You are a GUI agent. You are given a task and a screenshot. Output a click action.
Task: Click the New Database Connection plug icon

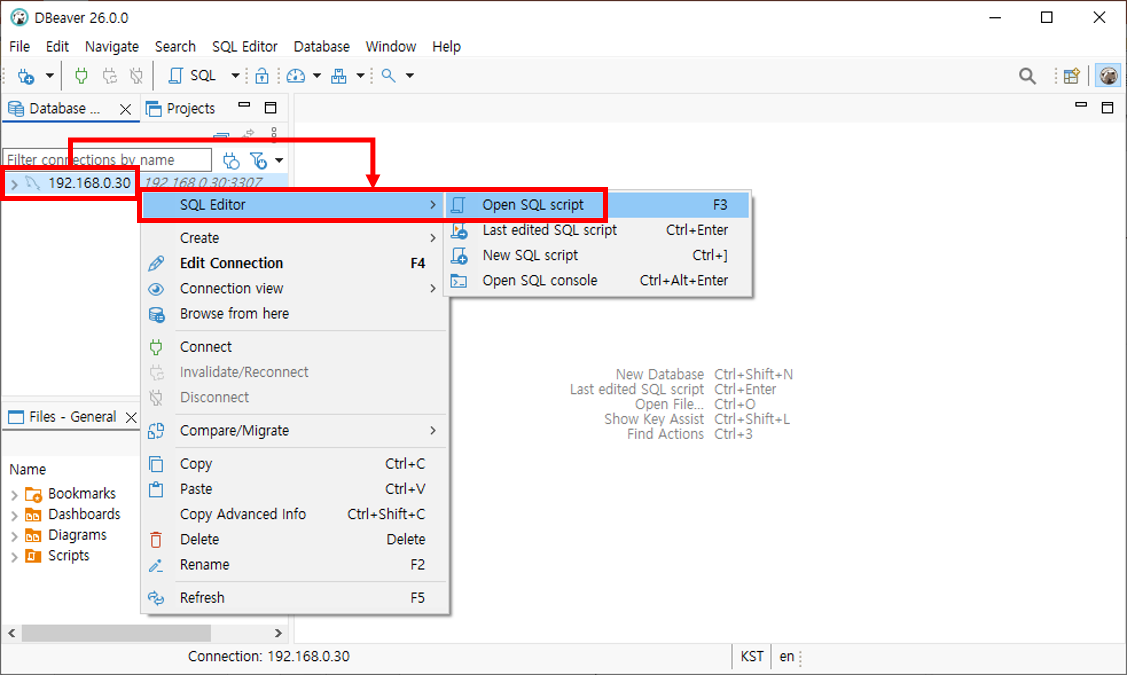pos(26,75)
